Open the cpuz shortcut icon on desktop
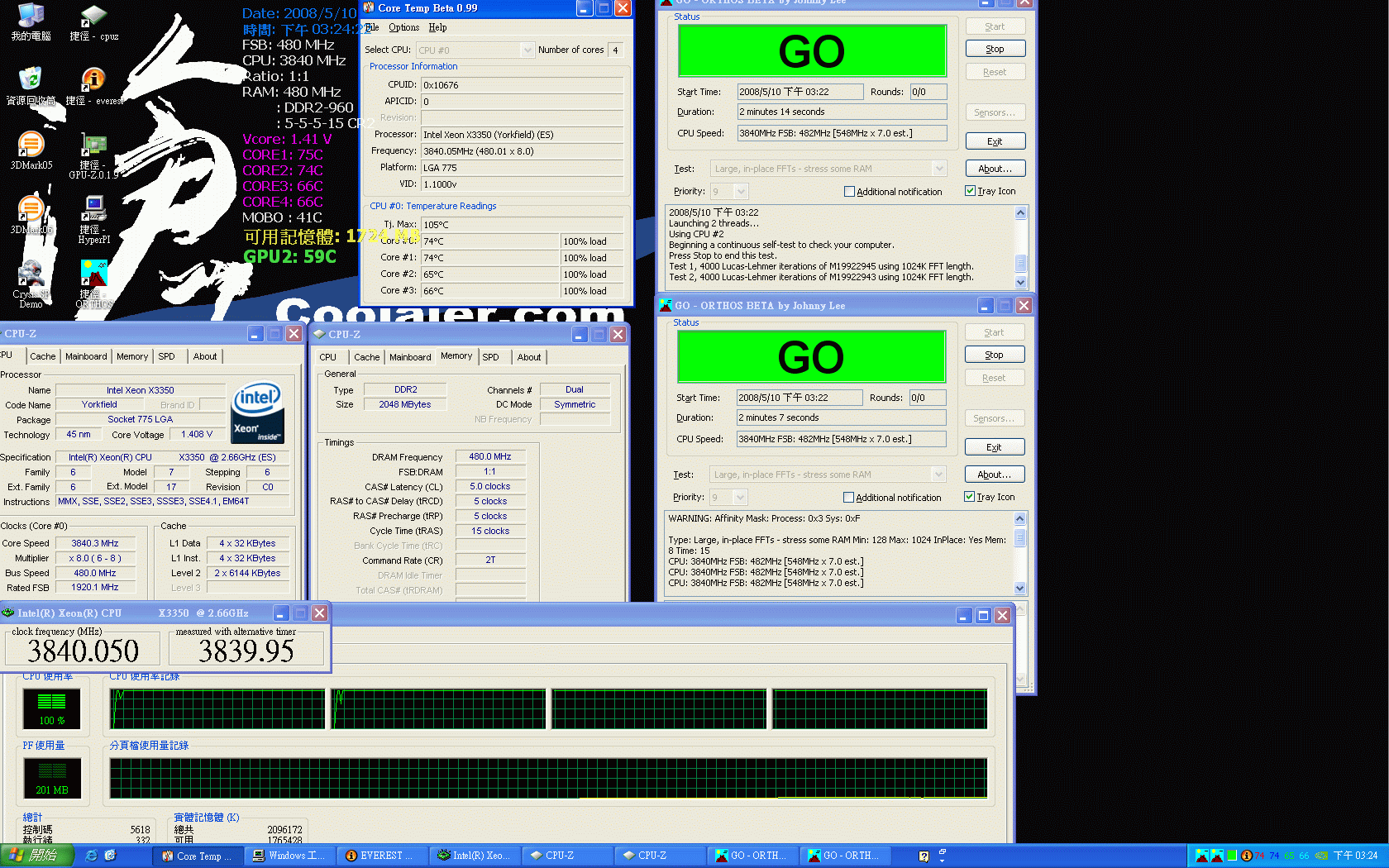1389x868 pixels. click(93, 22)
